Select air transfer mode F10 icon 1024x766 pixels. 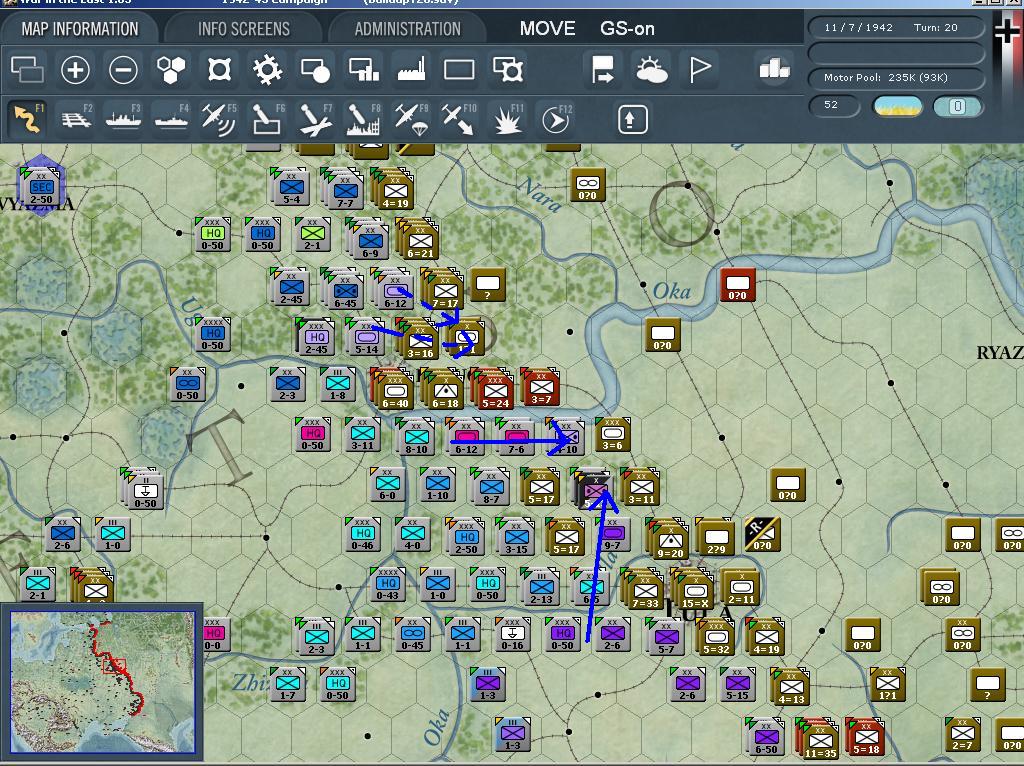click(x=459, y=119)
